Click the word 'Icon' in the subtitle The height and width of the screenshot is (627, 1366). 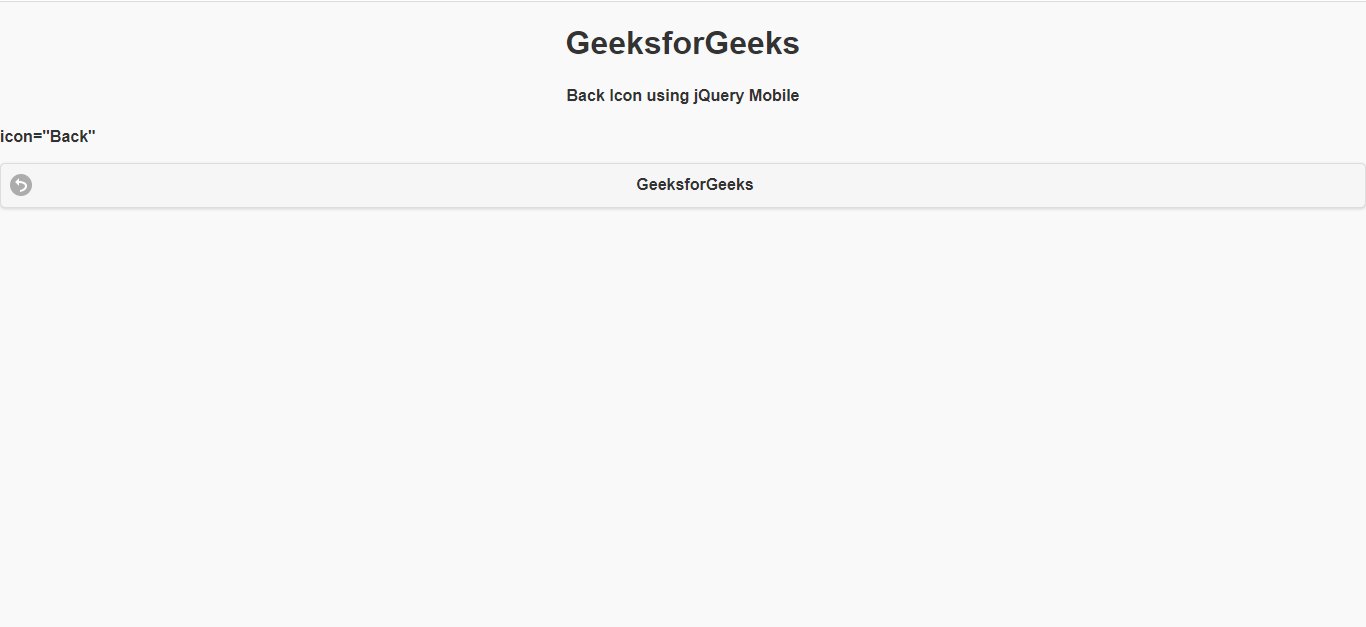[626, 96]
